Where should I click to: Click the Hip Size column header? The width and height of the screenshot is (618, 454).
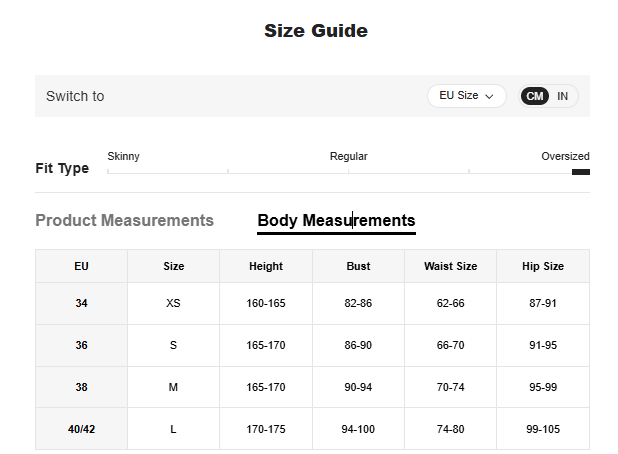click(543, 266)
